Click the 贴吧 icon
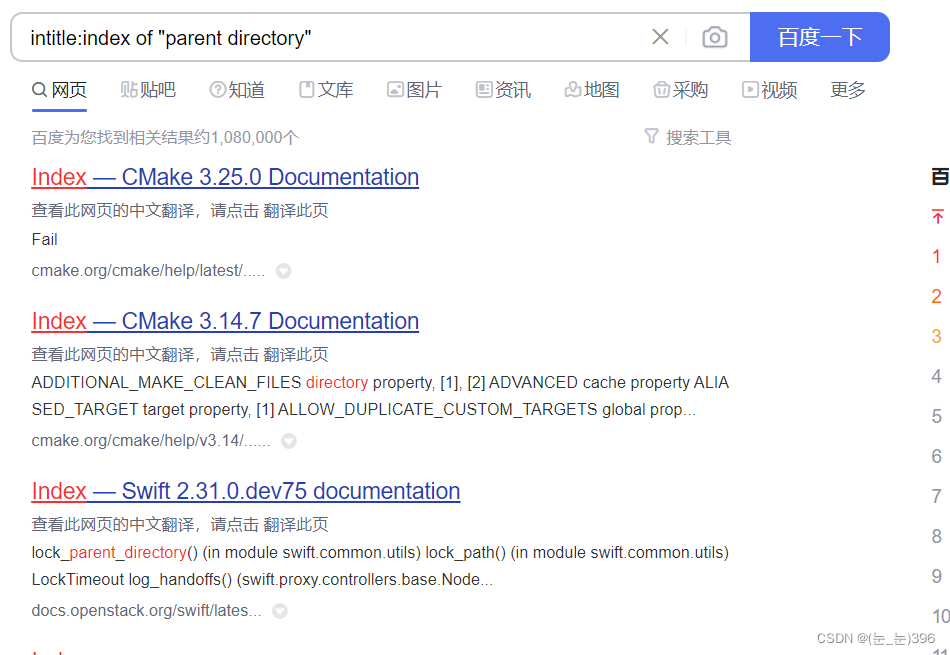The image size is (950, 655). point(129,90)
